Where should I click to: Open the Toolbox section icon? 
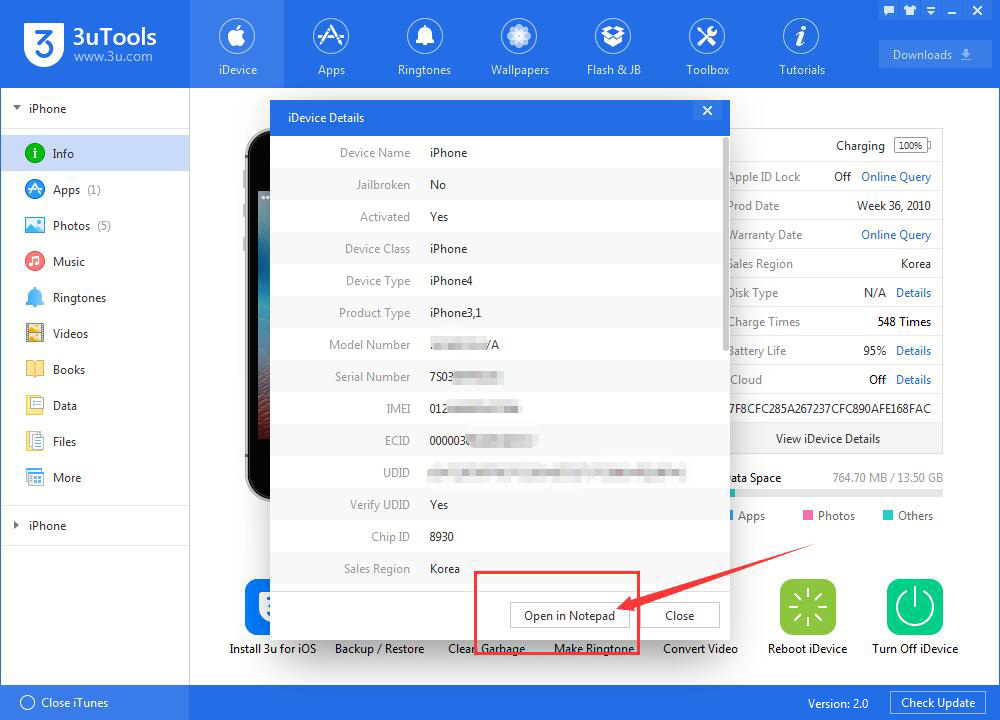point(707,37)
